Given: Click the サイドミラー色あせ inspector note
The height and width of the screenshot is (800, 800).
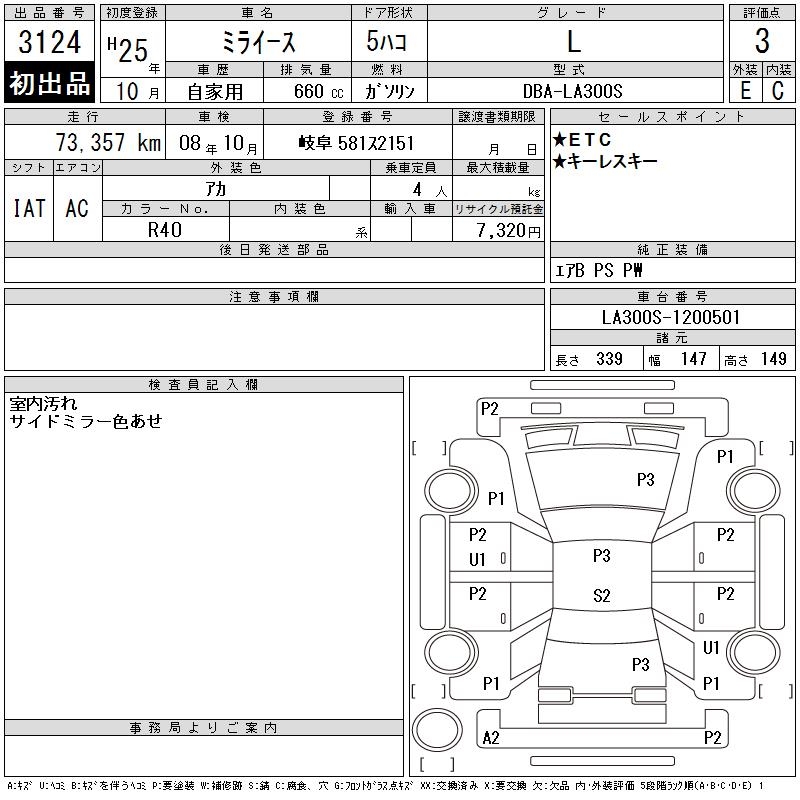Looking at the screenshot, I should click(85, 421).
